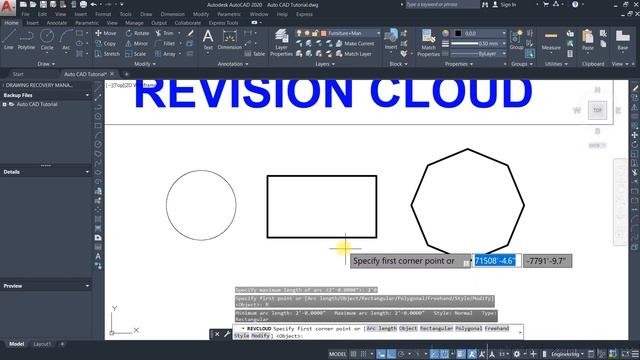Toggle 2D object snap in status bar
The height and width of the screenshot is (360, 640).
tap(444, 354)
